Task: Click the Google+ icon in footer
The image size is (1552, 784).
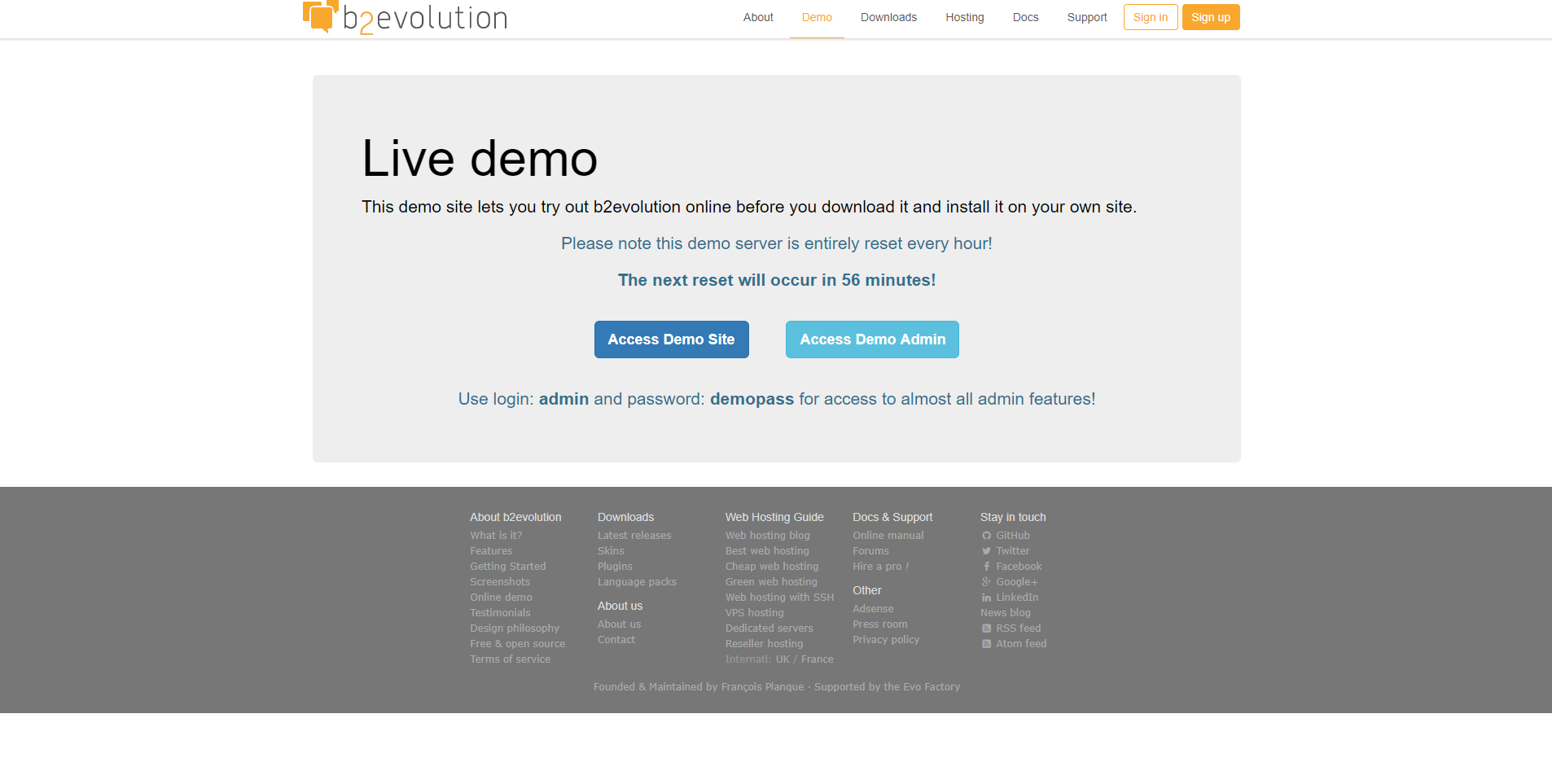Action: point(986,582)
